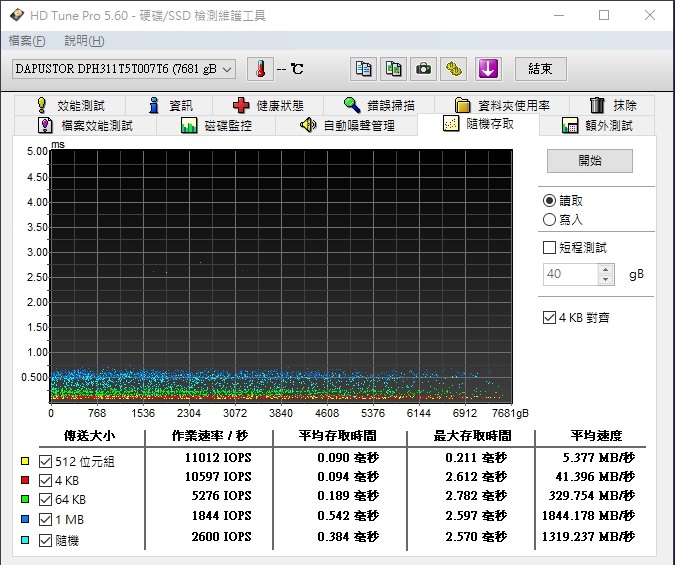Click the 41.396 MB/秒 speed value
The width and height of the screenshot is (675, 565).
[595, 477]
